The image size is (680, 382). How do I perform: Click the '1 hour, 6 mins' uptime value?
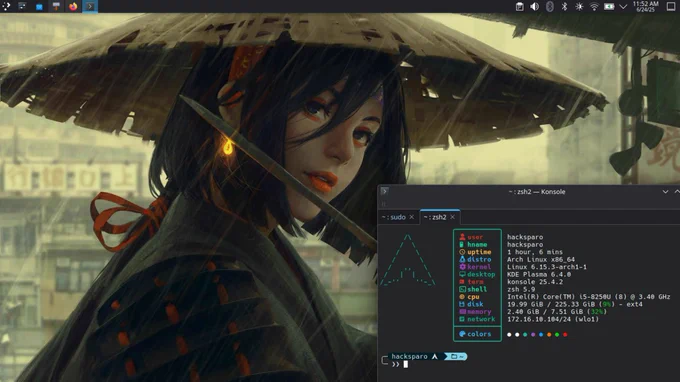click(x=535, y=252)
